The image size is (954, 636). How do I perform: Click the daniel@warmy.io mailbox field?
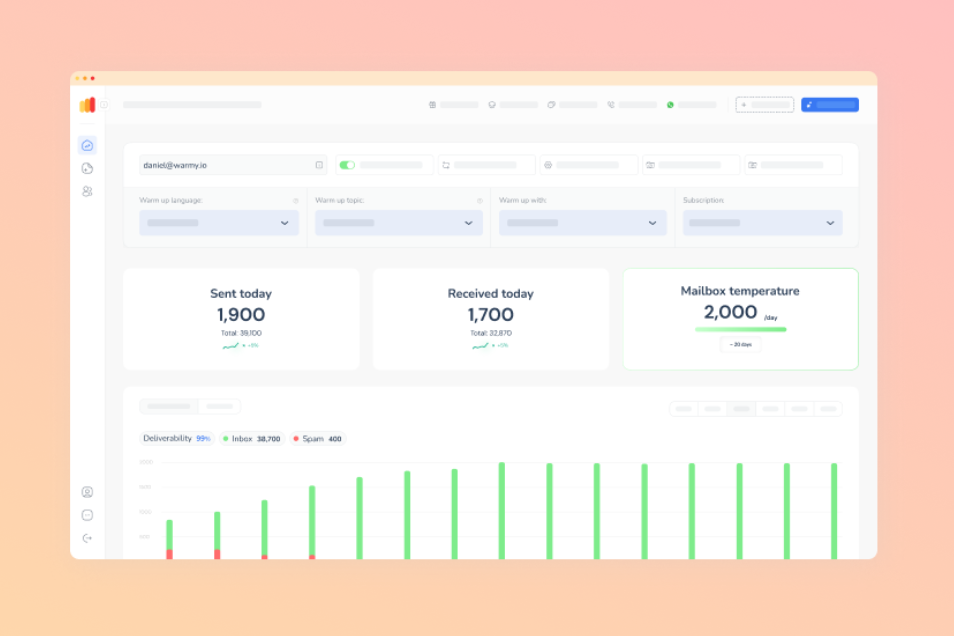[x=233, y=165]
